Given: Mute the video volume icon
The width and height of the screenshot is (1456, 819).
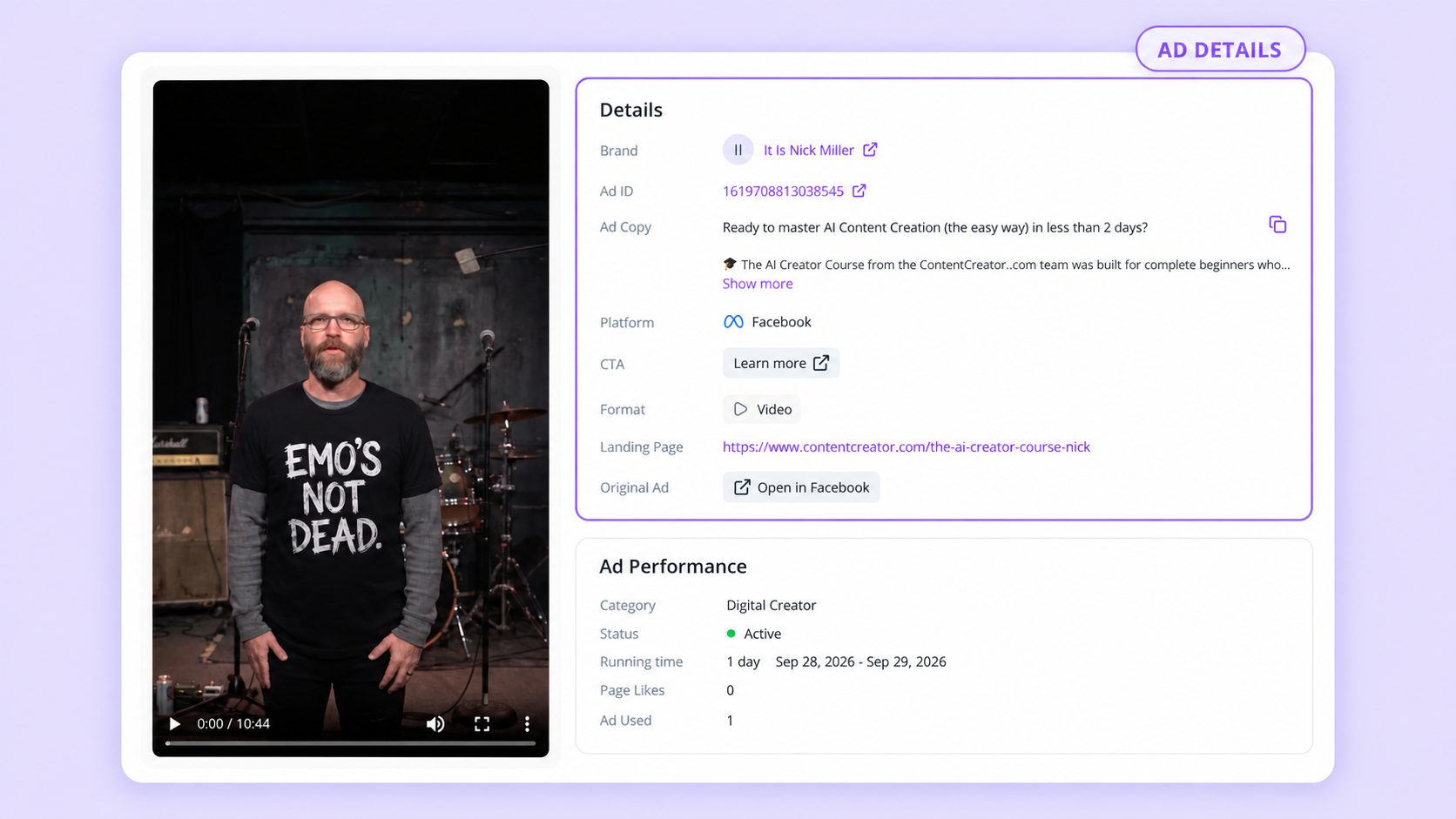Looking at the screenshot, I should pos(435,724).
